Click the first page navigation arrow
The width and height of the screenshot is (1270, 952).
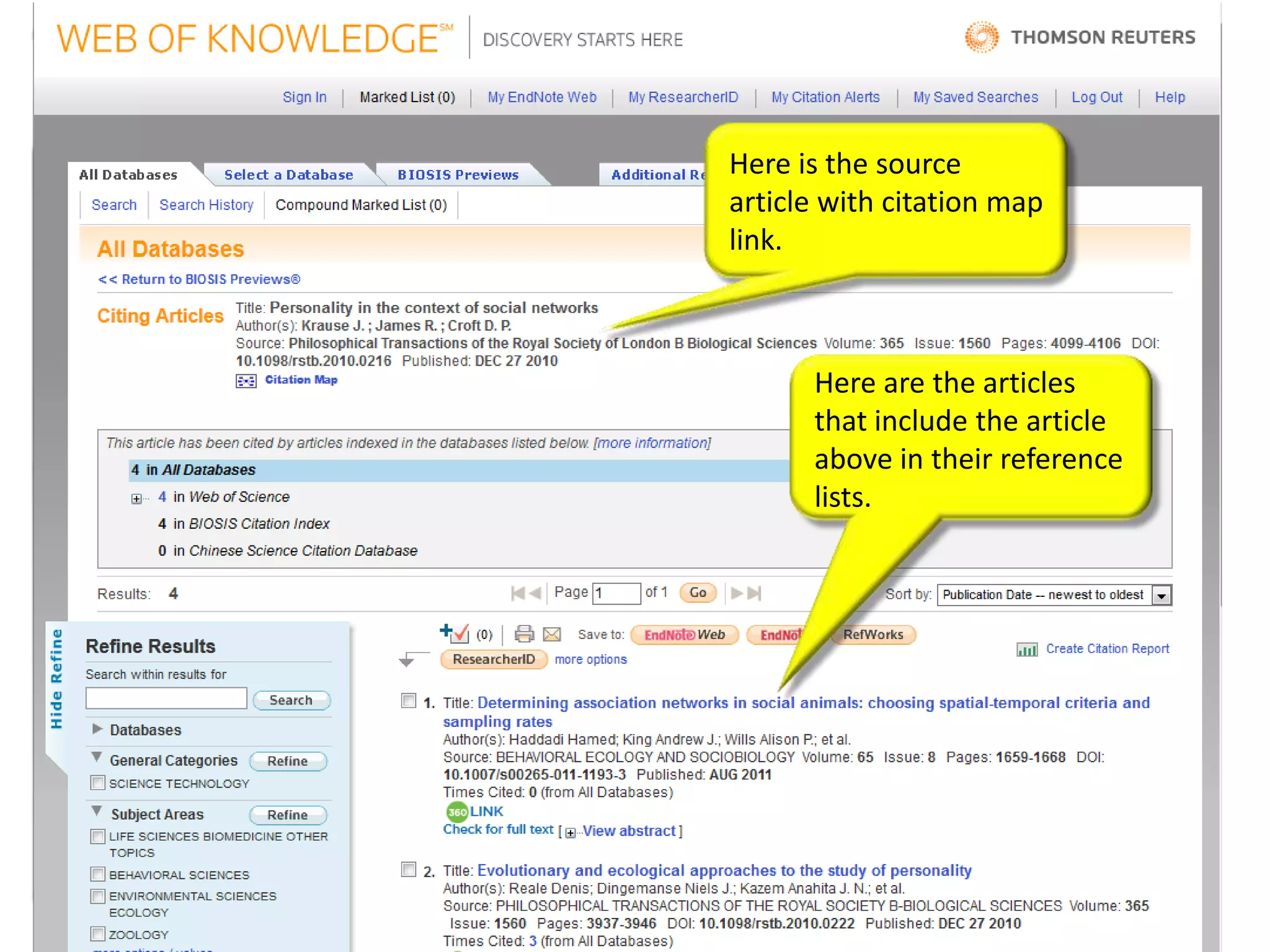click(517, 593)
